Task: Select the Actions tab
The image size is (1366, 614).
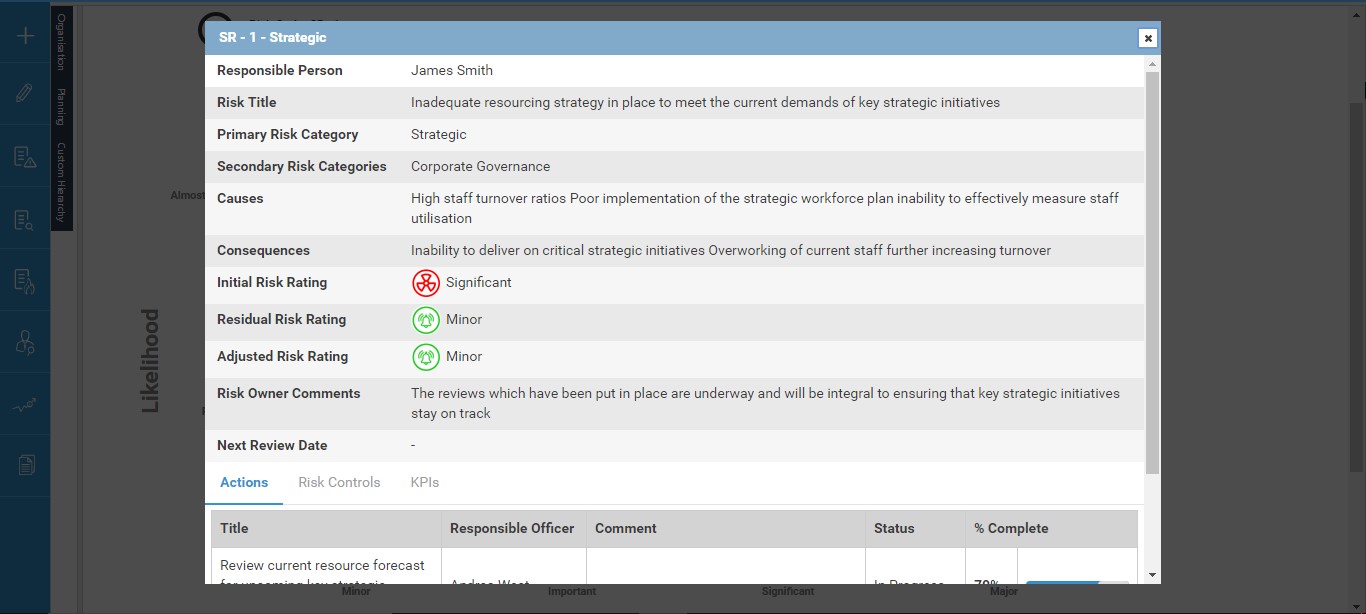Action: click(x=244, y=482)
